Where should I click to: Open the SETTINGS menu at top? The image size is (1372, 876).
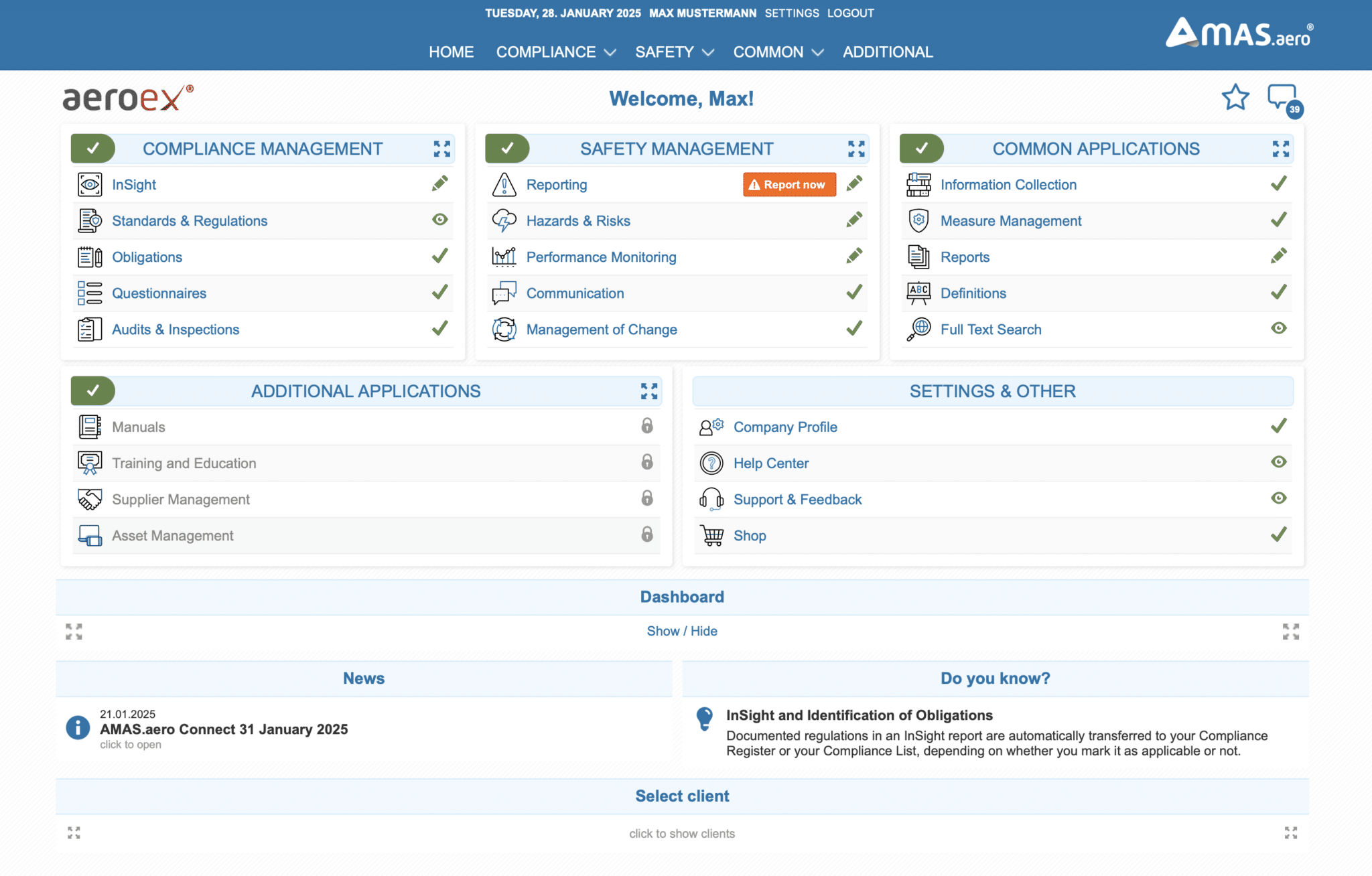(792, 13)
